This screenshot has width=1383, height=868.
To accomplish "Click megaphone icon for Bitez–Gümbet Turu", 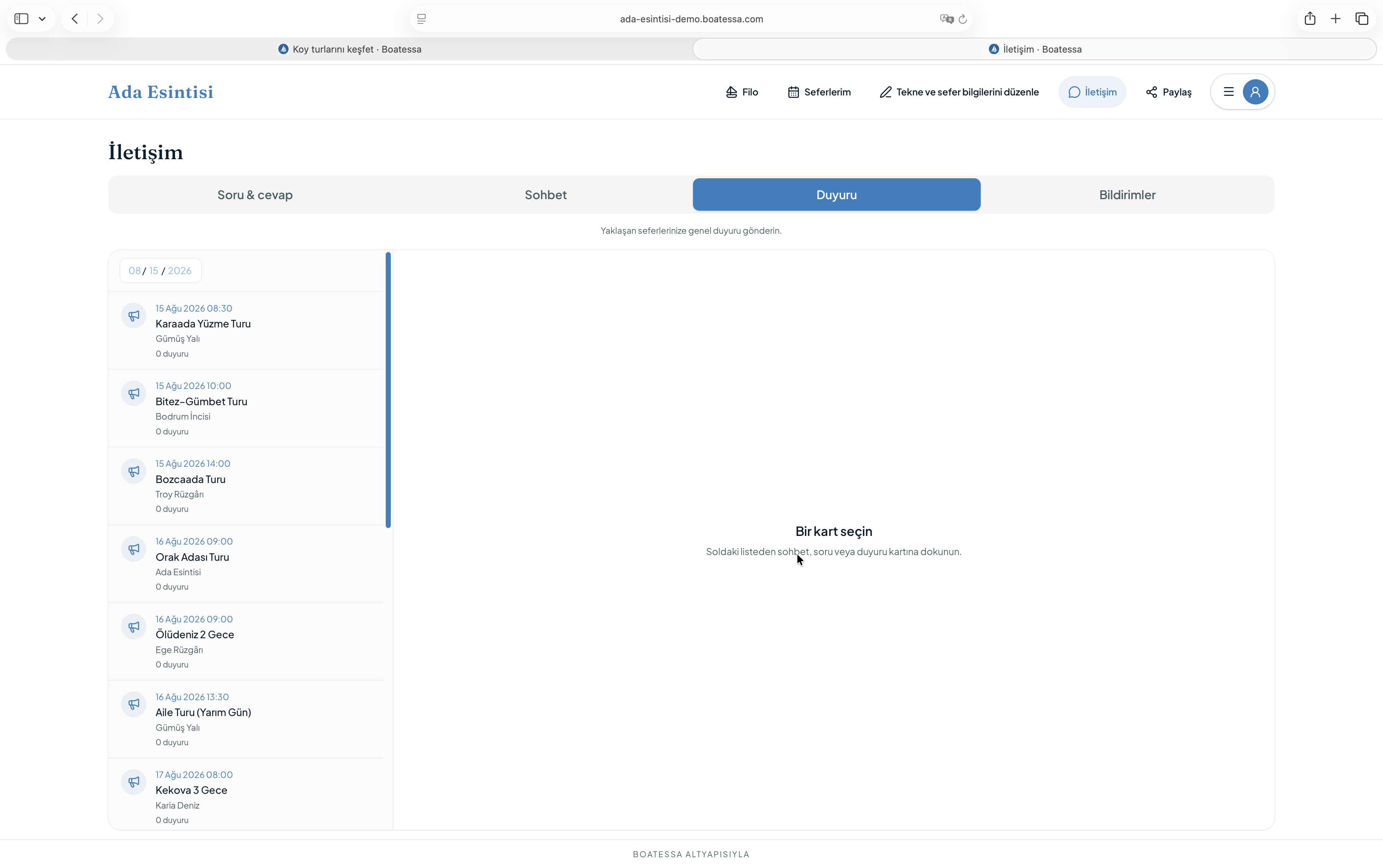I will [x=134, y=393].
